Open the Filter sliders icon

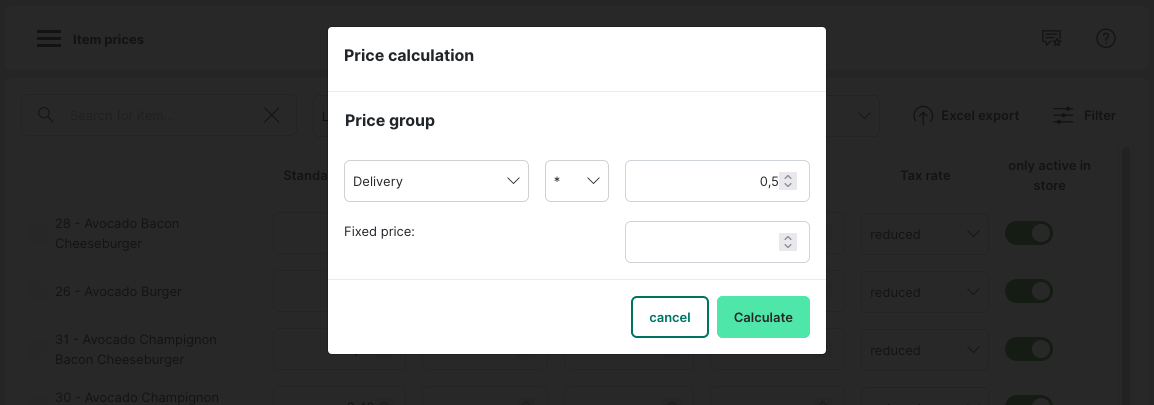pyautogui.click(x=1064, y=116)
